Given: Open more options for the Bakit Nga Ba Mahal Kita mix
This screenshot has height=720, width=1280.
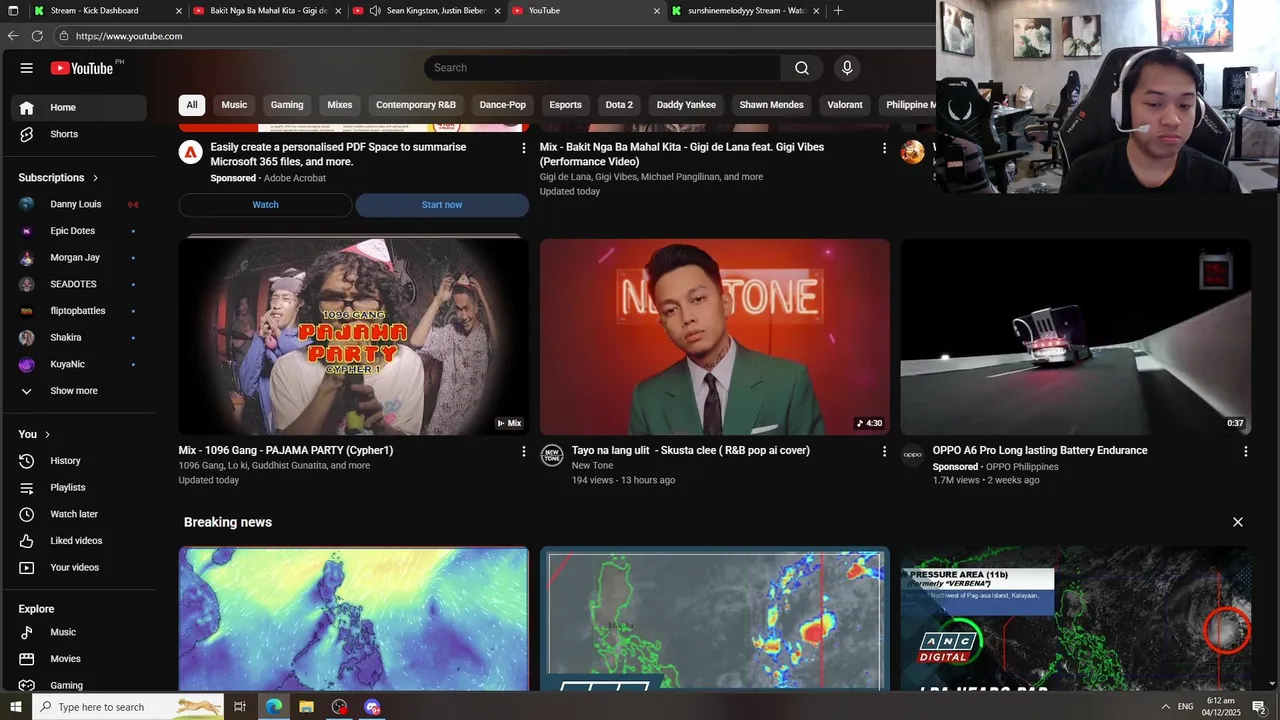Looking at the screenshot, I should (x=884, y=148).
